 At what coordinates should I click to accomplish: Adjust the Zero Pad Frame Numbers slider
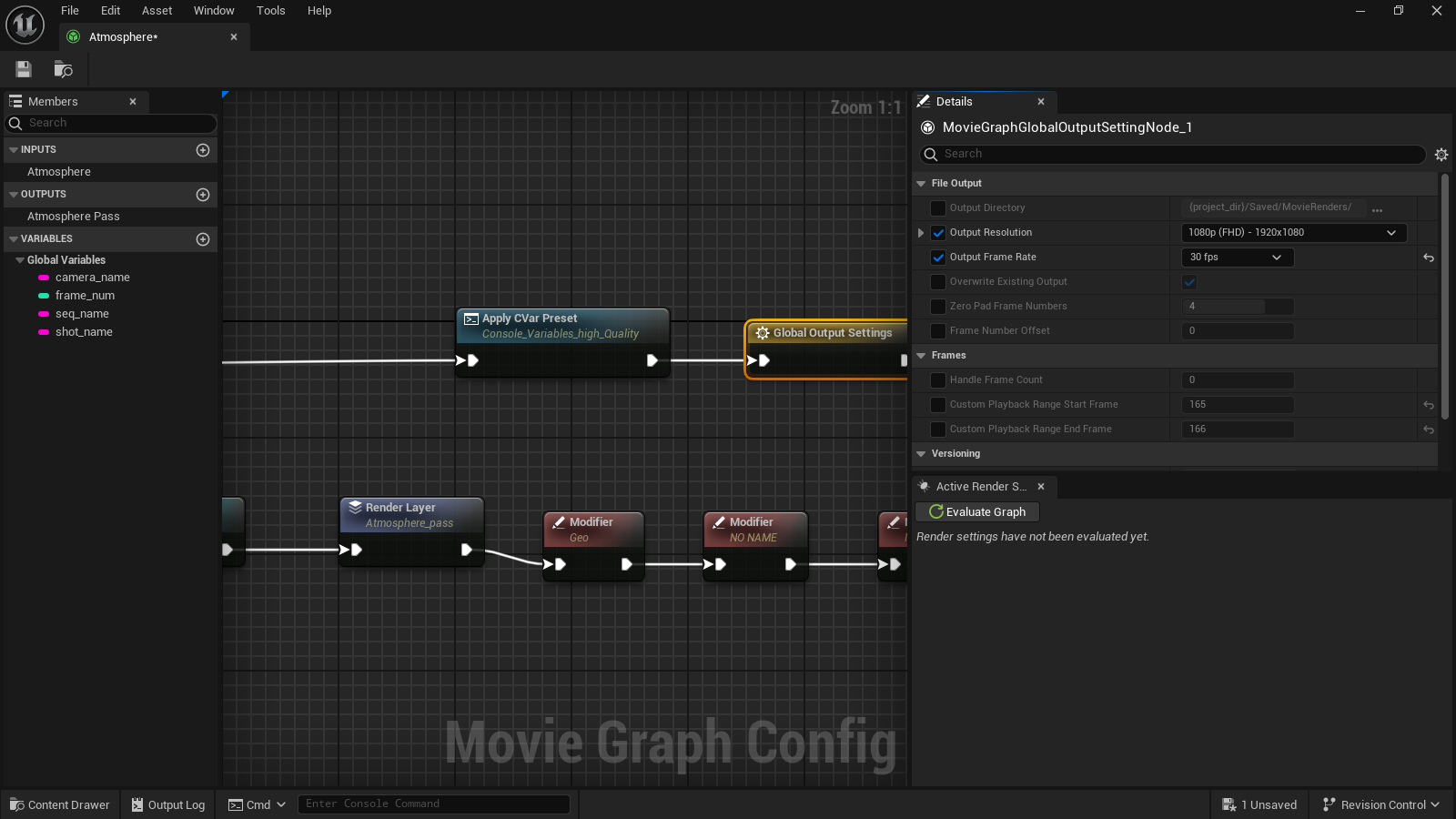click(1238, 307)
